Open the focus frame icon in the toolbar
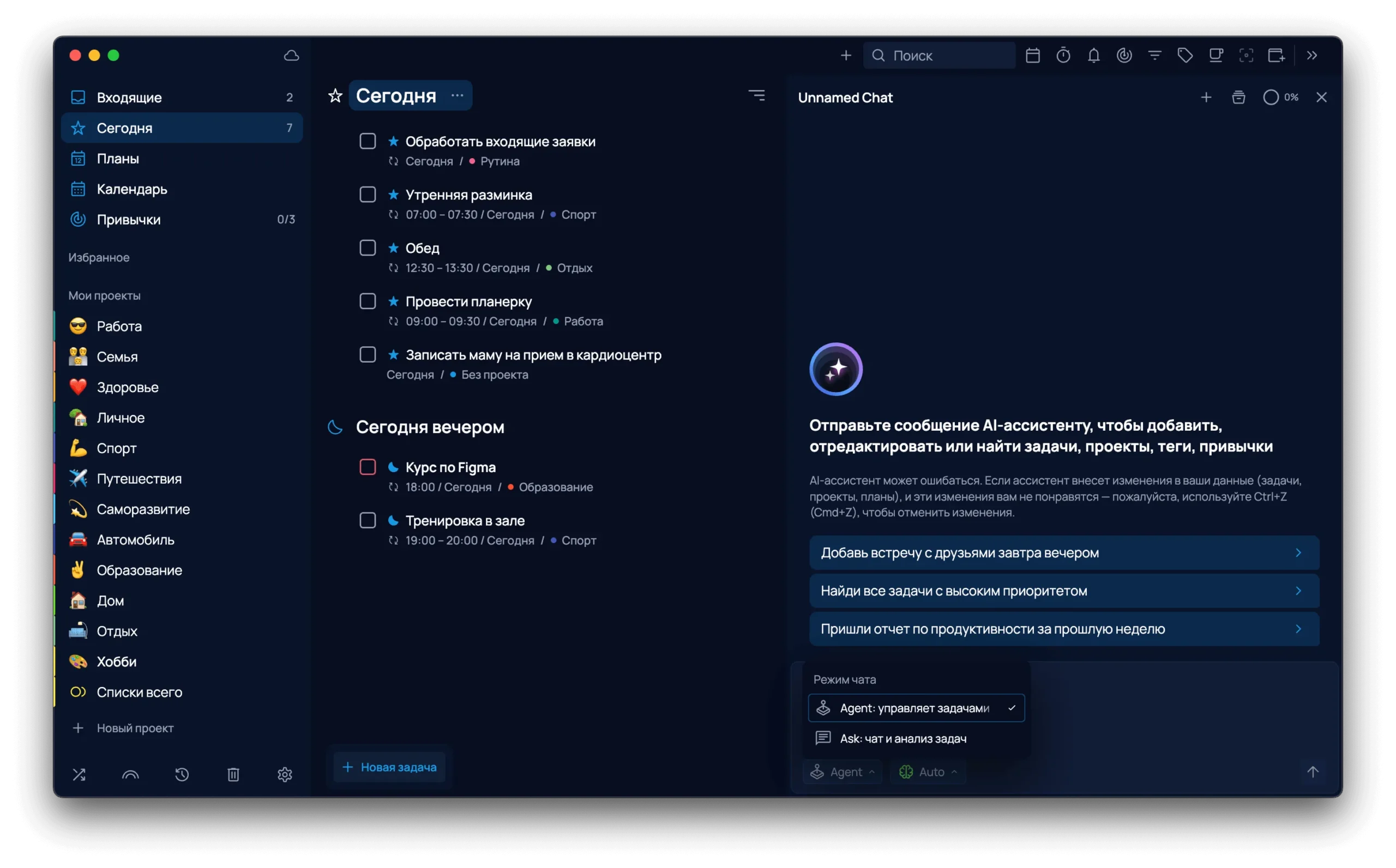The height and width of the screenshot is (868, 1396). tap(1247, 55)
